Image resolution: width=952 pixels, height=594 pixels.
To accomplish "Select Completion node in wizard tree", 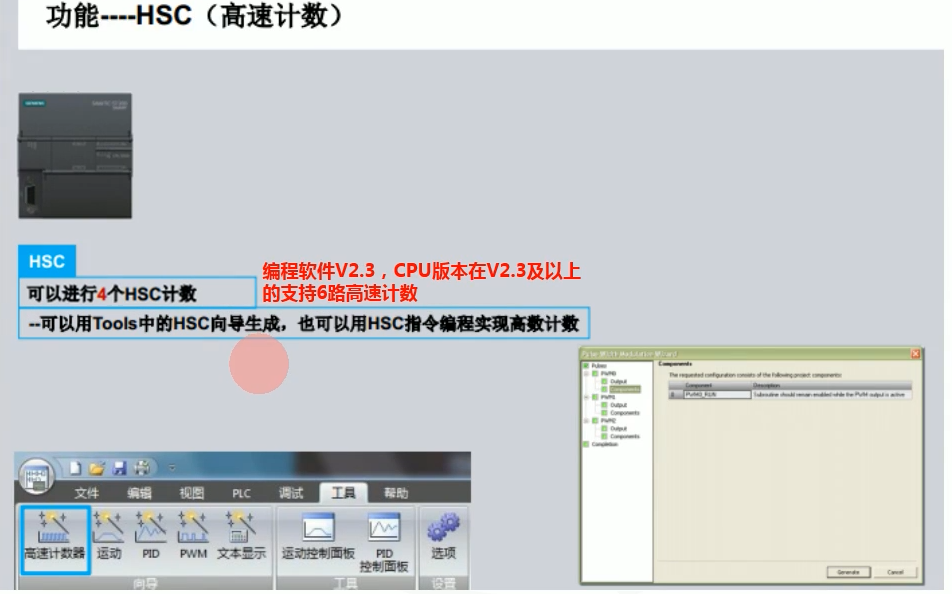I will point(604,445).
